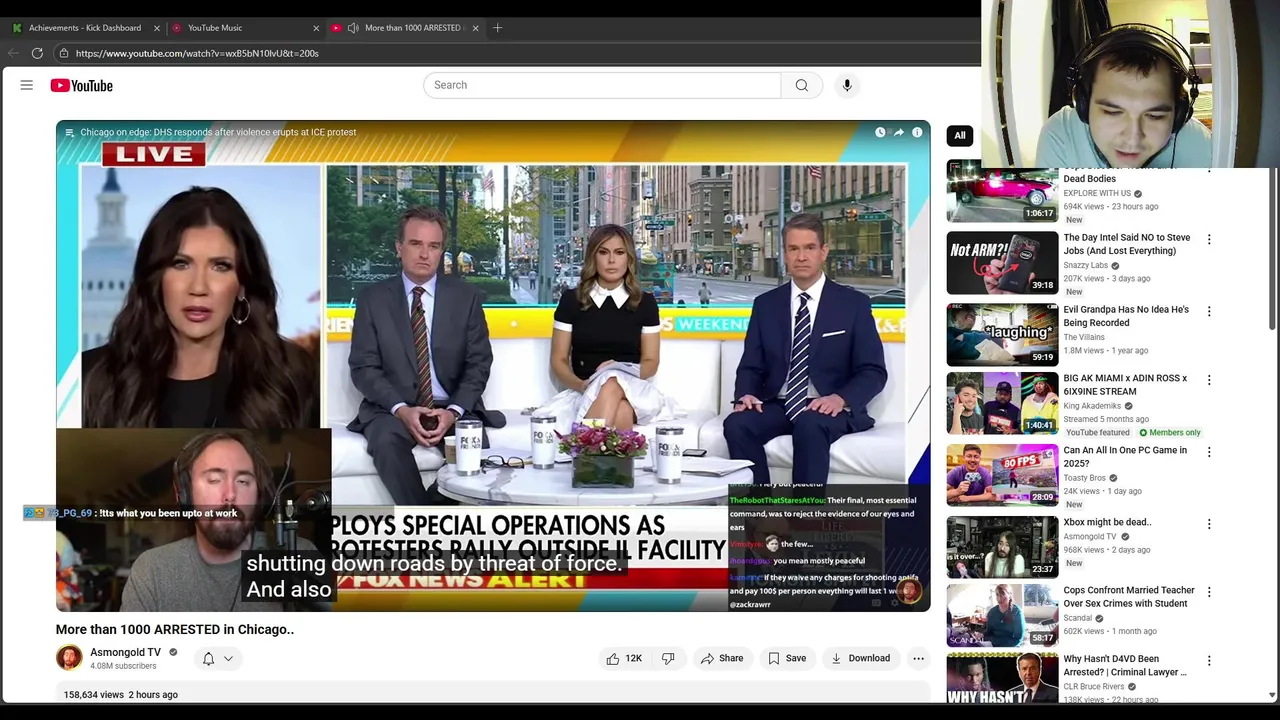Start voice search with microphone icon
Viewport: 1280px width, 720px height.
(847, 85)
